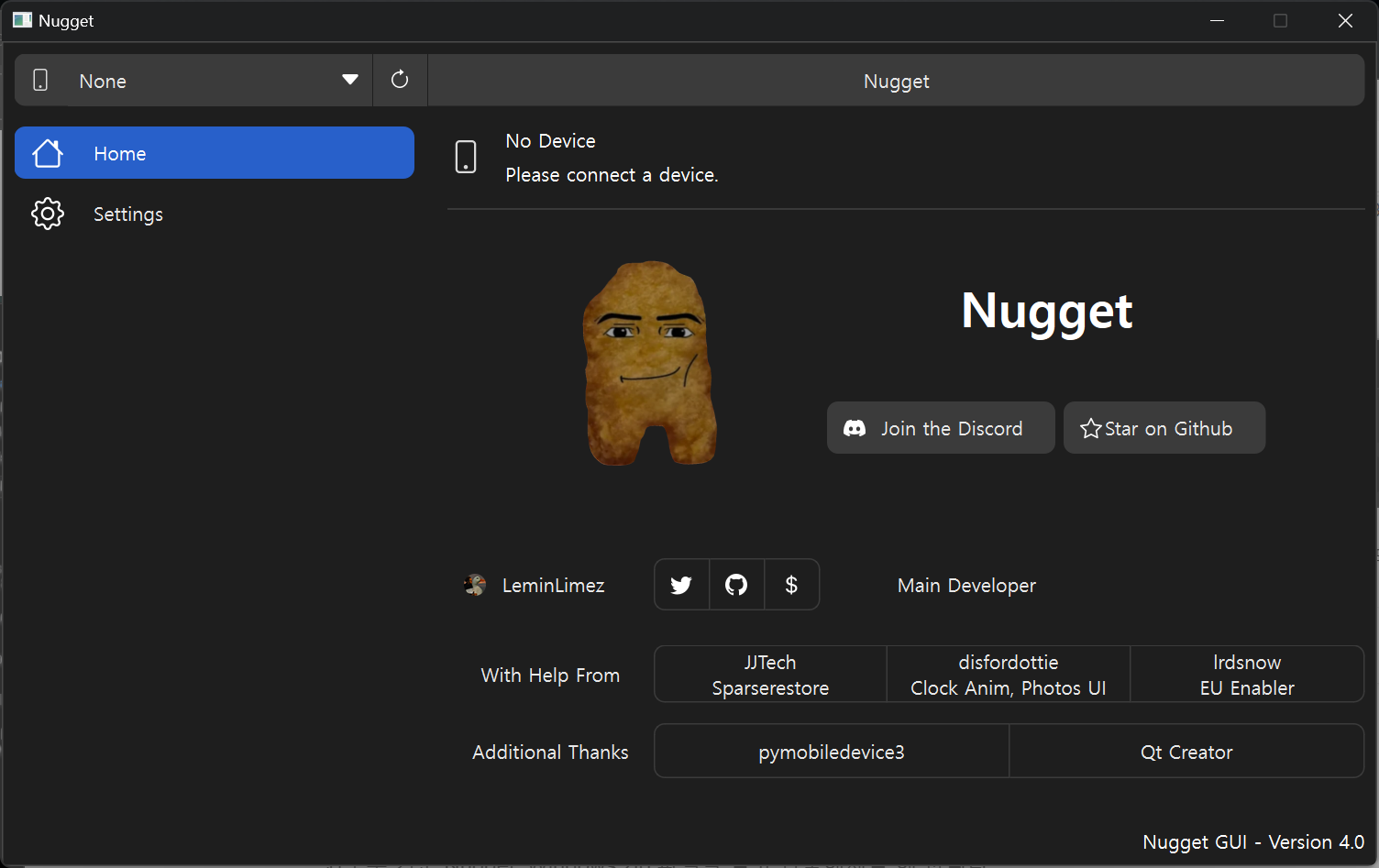Click the Nugget GUI - Version 4.0 text
1379x868 pixels.
[1253, 841]
